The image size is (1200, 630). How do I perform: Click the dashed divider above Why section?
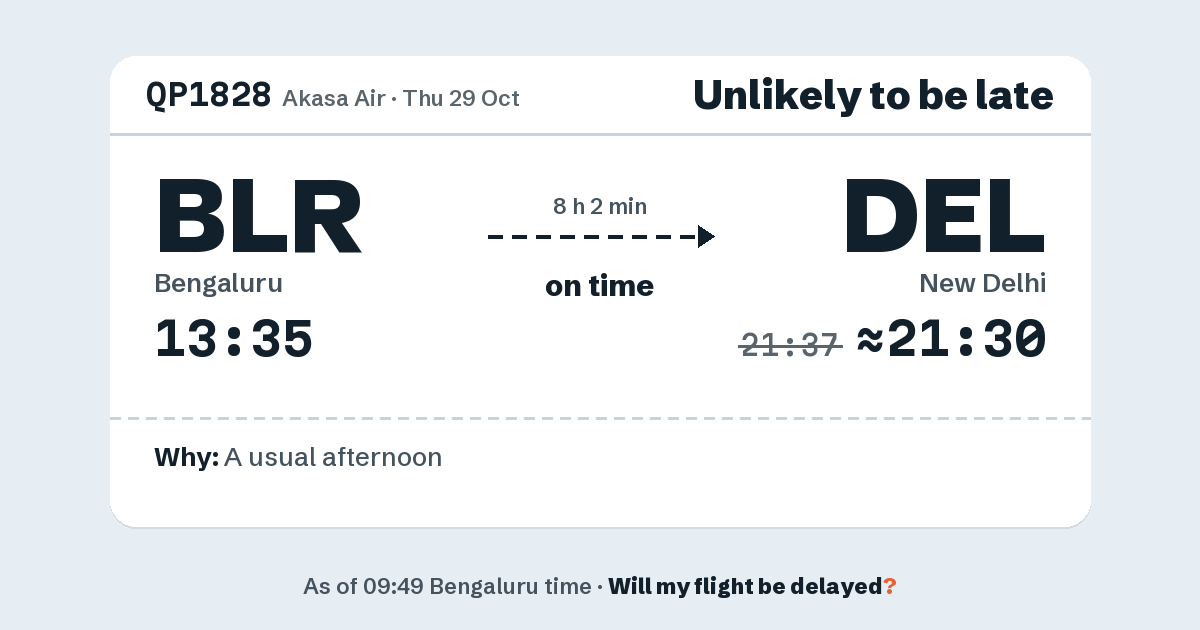(x=600, y=418)
